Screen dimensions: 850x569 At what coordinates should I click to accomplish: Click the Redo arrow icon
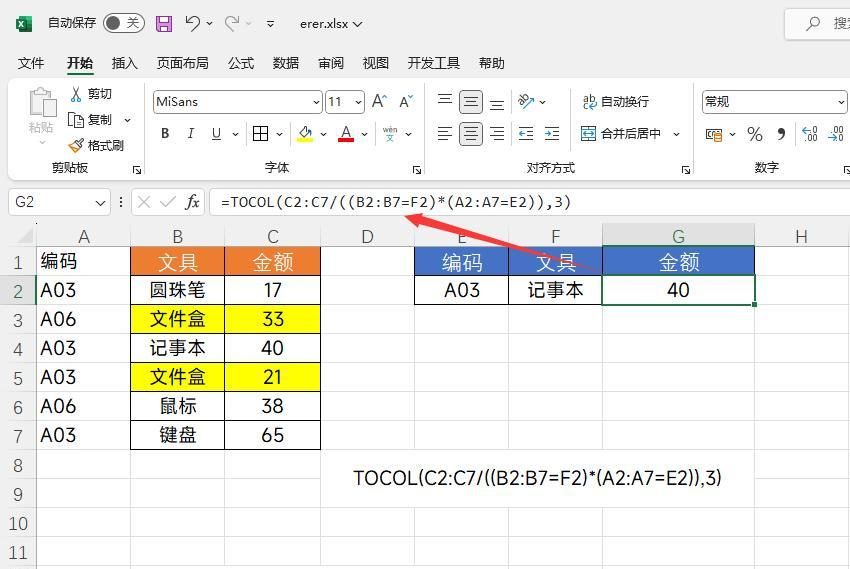point(232,23)
